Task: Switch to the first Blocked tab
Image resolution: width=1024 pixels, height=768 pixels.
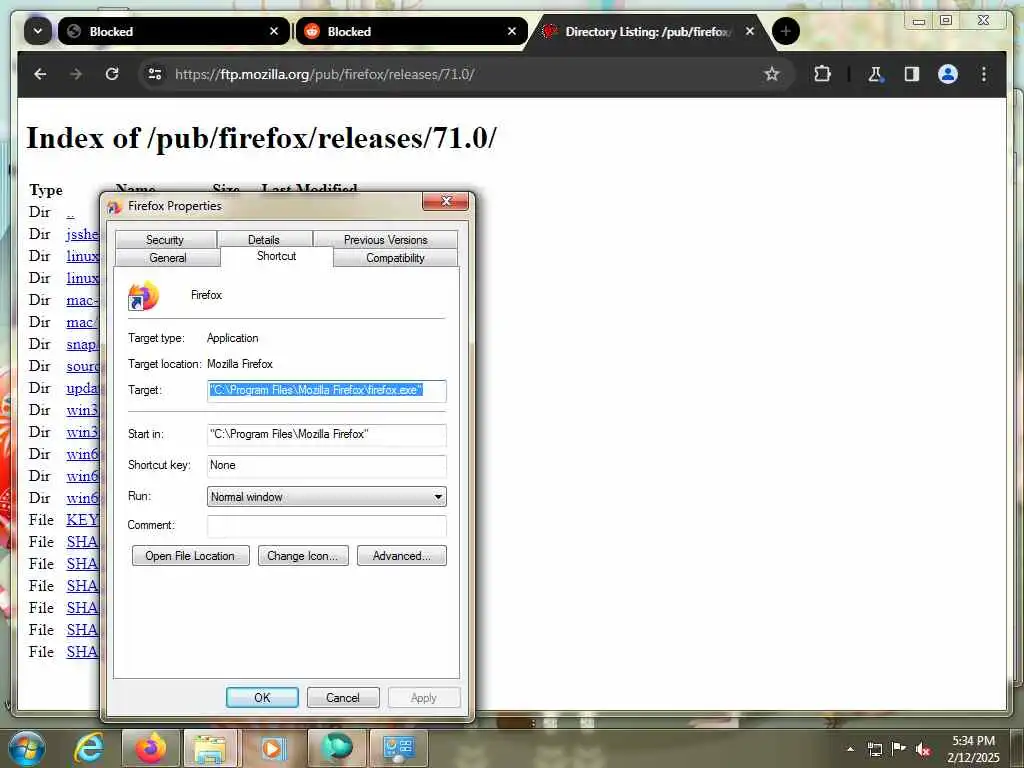Action: [x=173, y=31]
